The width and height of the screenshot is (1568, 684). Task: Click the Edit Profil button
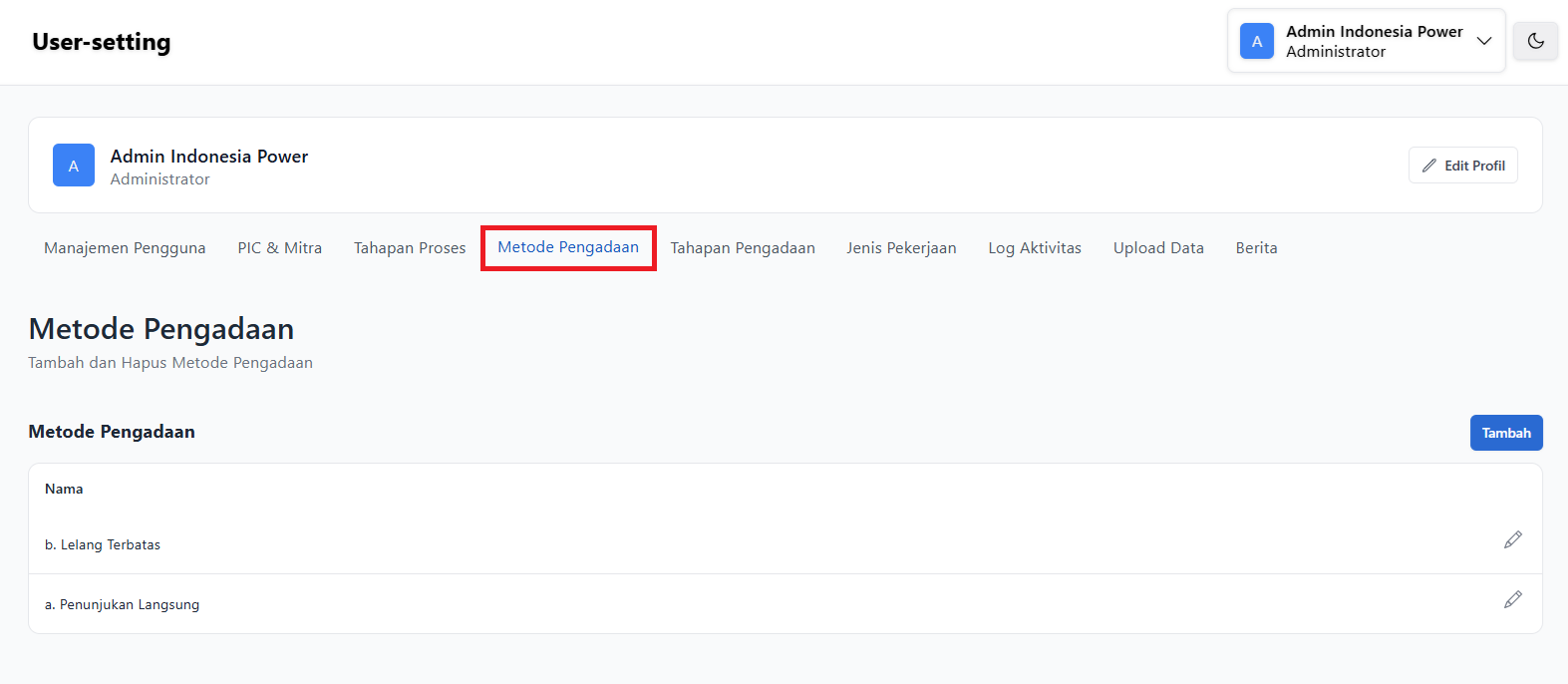coord(1462,166)
